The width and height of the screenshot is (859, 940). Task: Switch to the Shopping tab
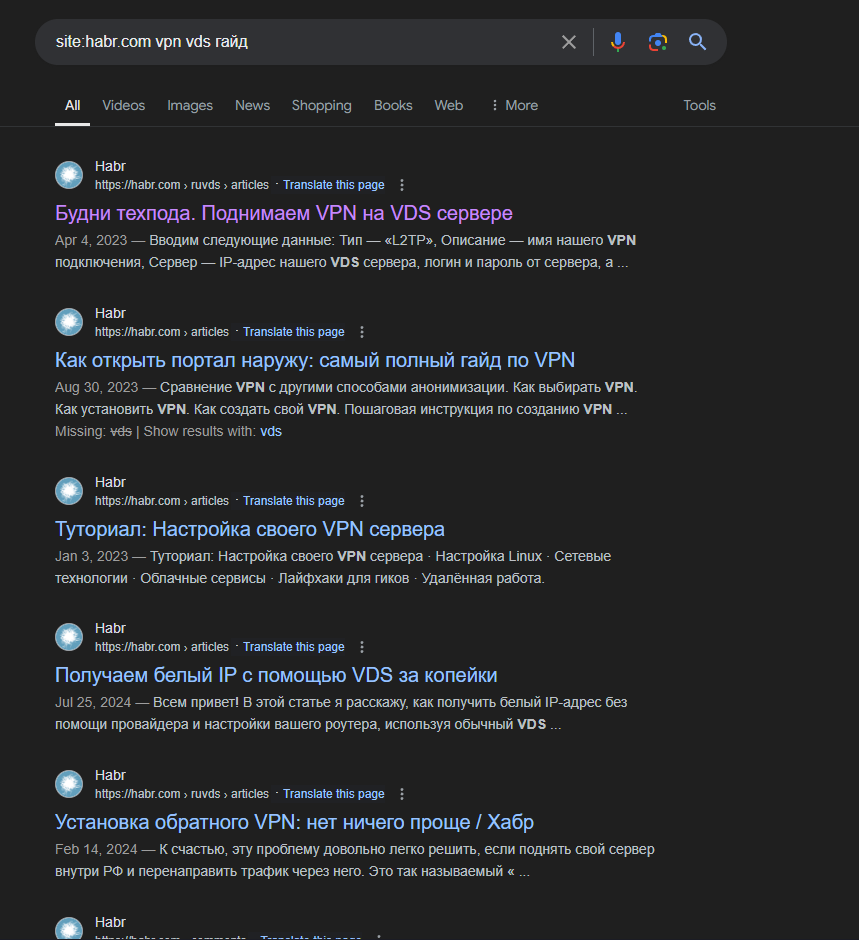click(x=321, y=105)
